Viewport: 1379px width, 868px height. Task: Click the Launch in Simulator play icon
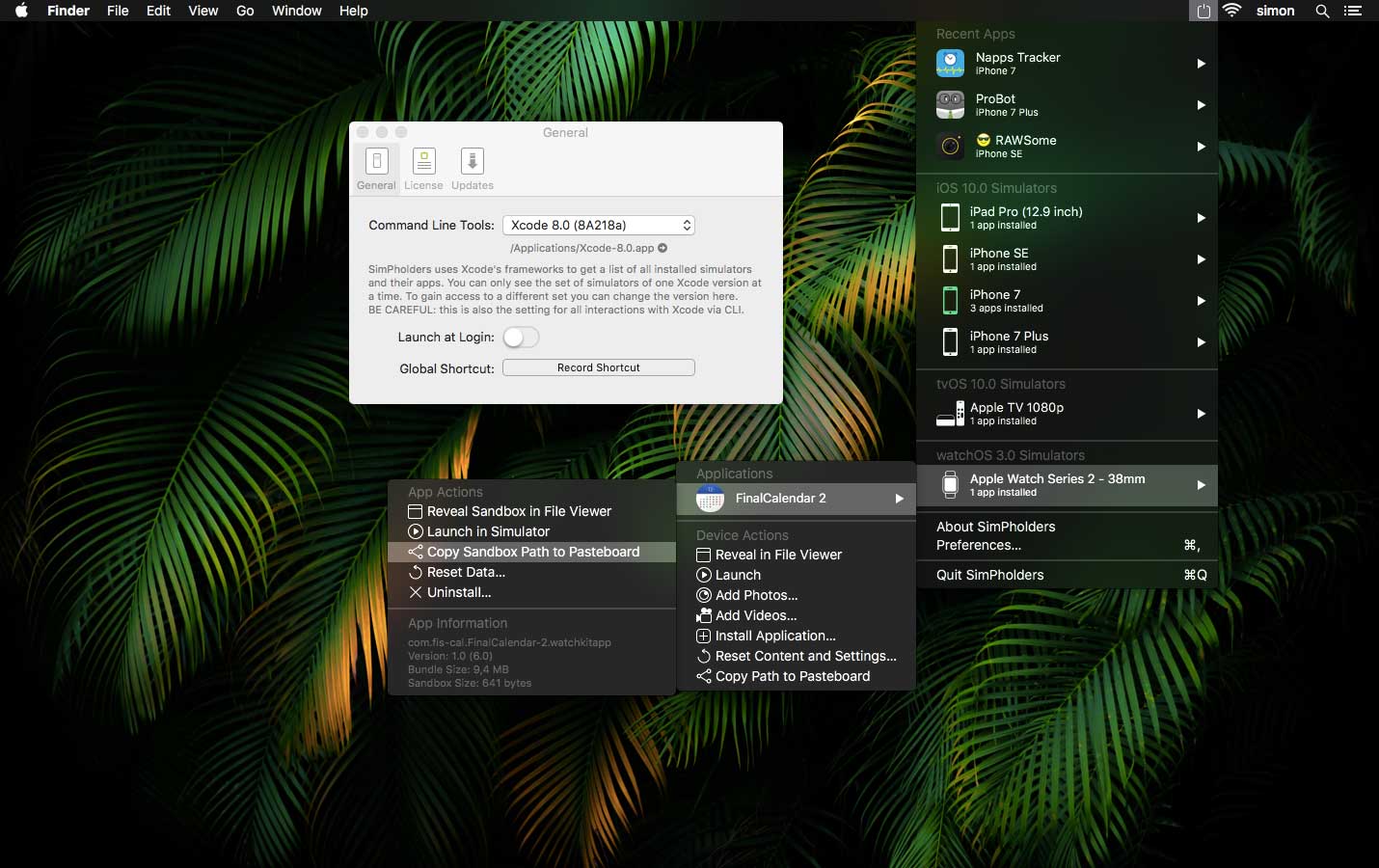(416, 532)
